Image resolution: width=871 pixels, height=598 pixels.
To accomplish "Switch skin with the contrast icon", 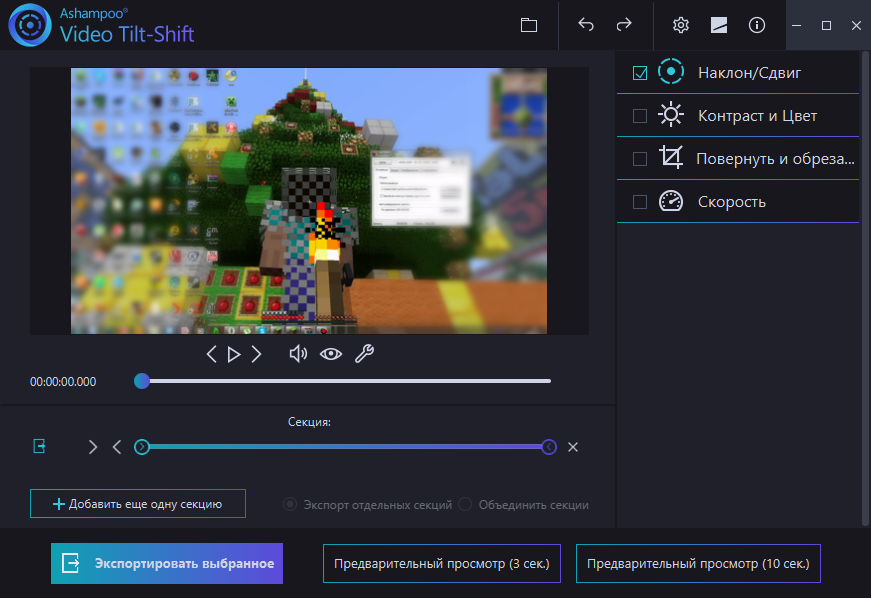I will click(x=719, y=25).
